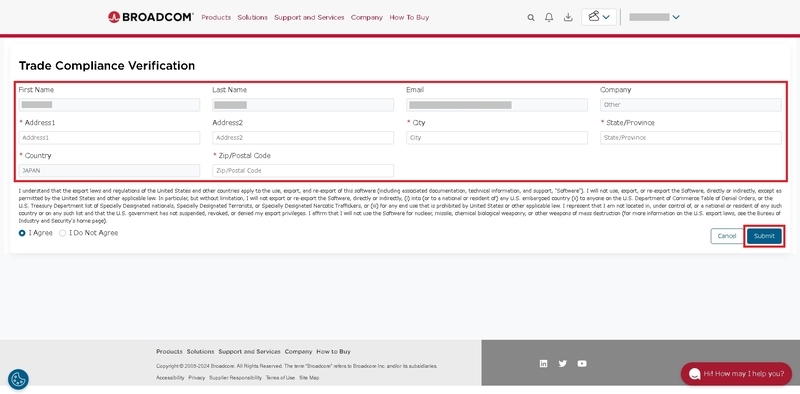This screenshot has width=800, height=394.
Task: Click the downloads icon in header
Action: pos(568,17)
